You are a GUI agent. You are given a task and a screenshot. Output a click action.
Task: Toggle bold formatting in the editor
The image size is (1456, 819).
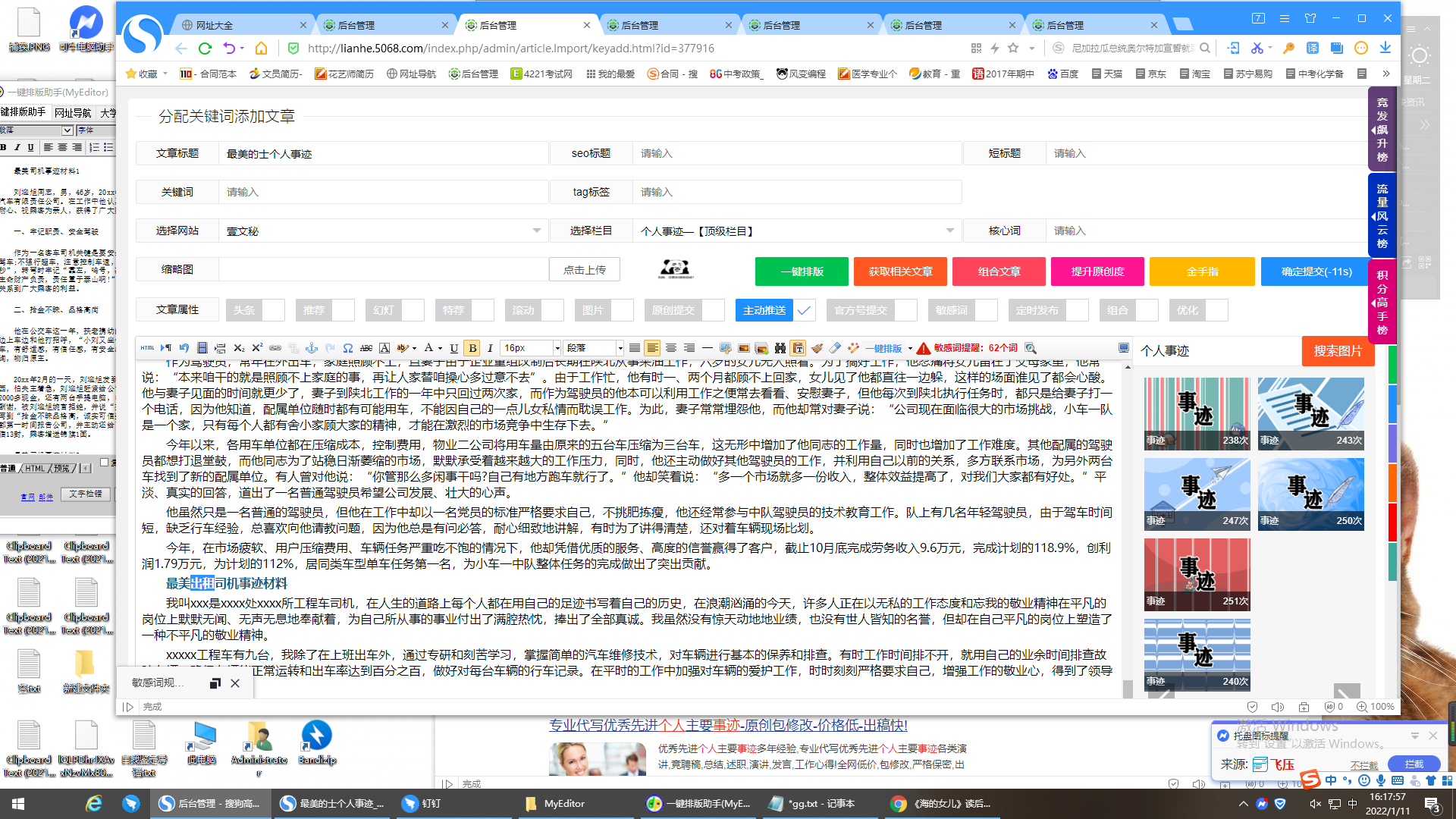click(x=472, y=348)
